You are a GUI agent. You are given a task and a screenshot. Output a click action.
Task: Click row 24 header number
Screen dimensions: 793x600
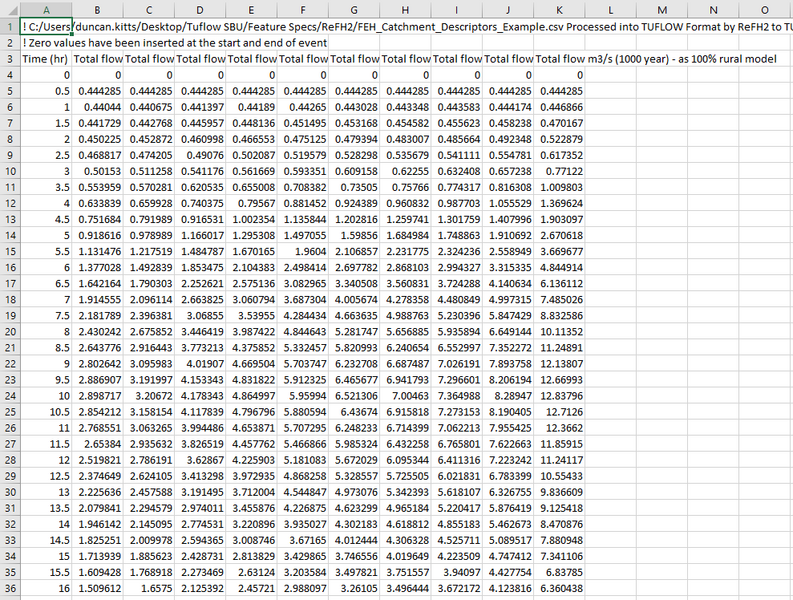tap(9, 397)
